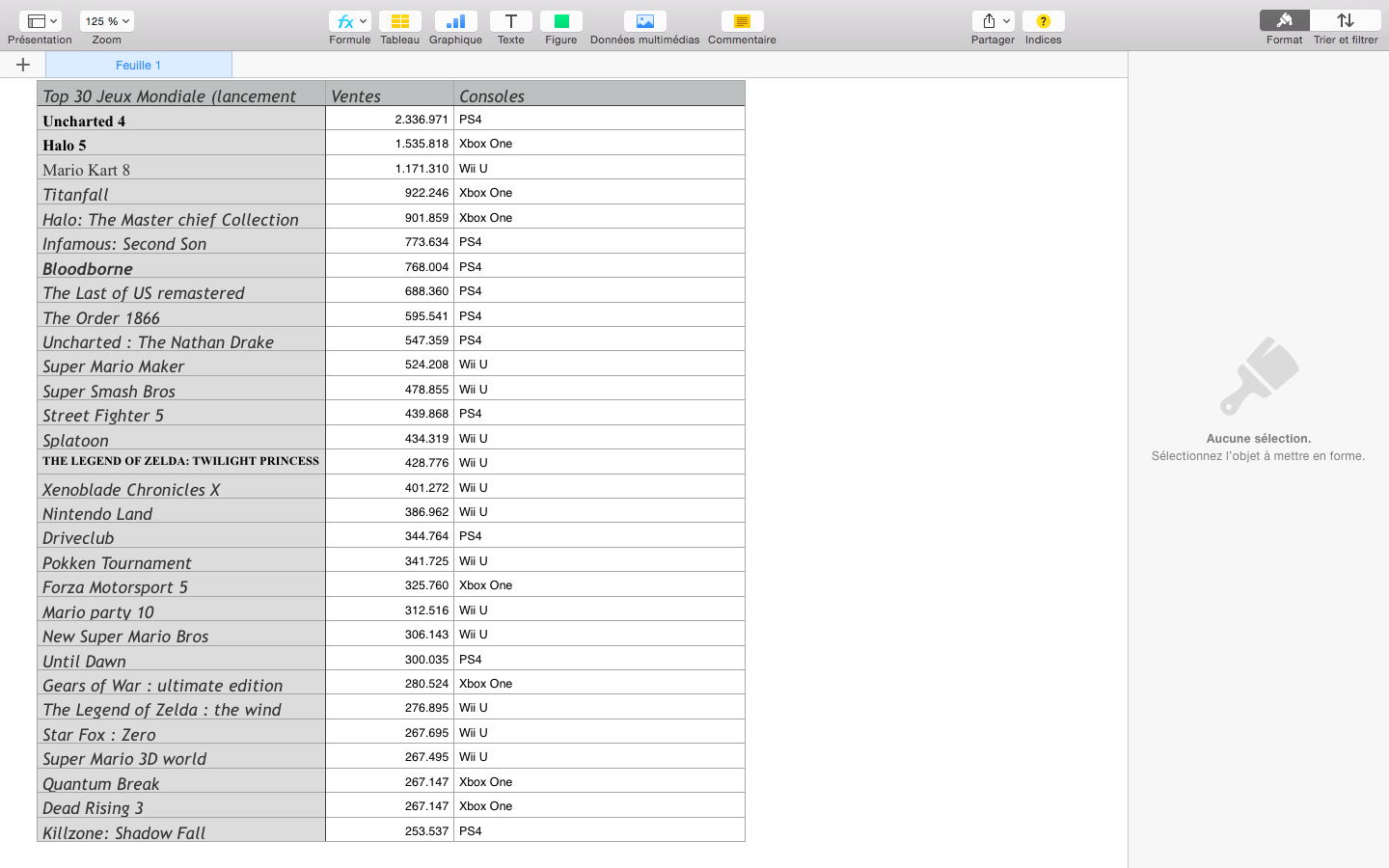Insert a chart with Graphique icon

tap(455, 21)
